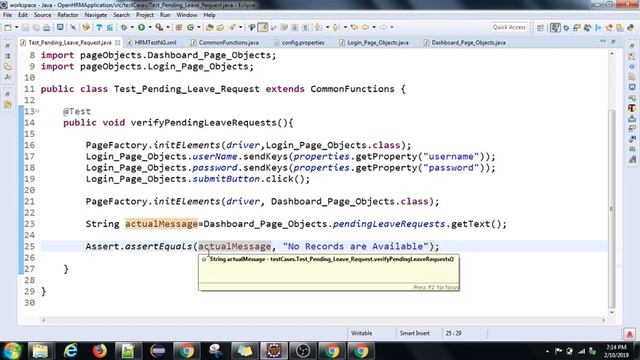The image size is (640, 360).
Task: Click the actualMessage variable on line 25
Action: [x=235, y=247]
